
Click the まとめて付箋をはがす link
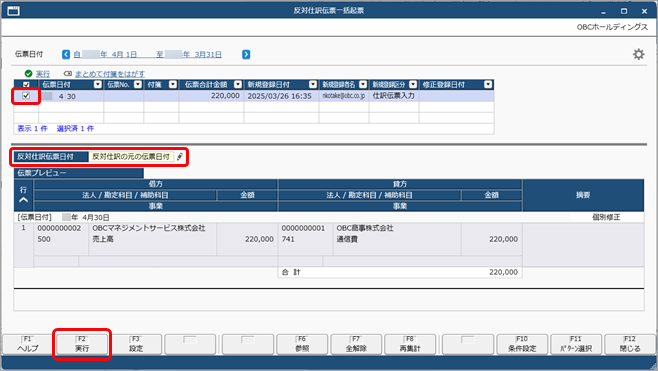[x=110, y=74]
